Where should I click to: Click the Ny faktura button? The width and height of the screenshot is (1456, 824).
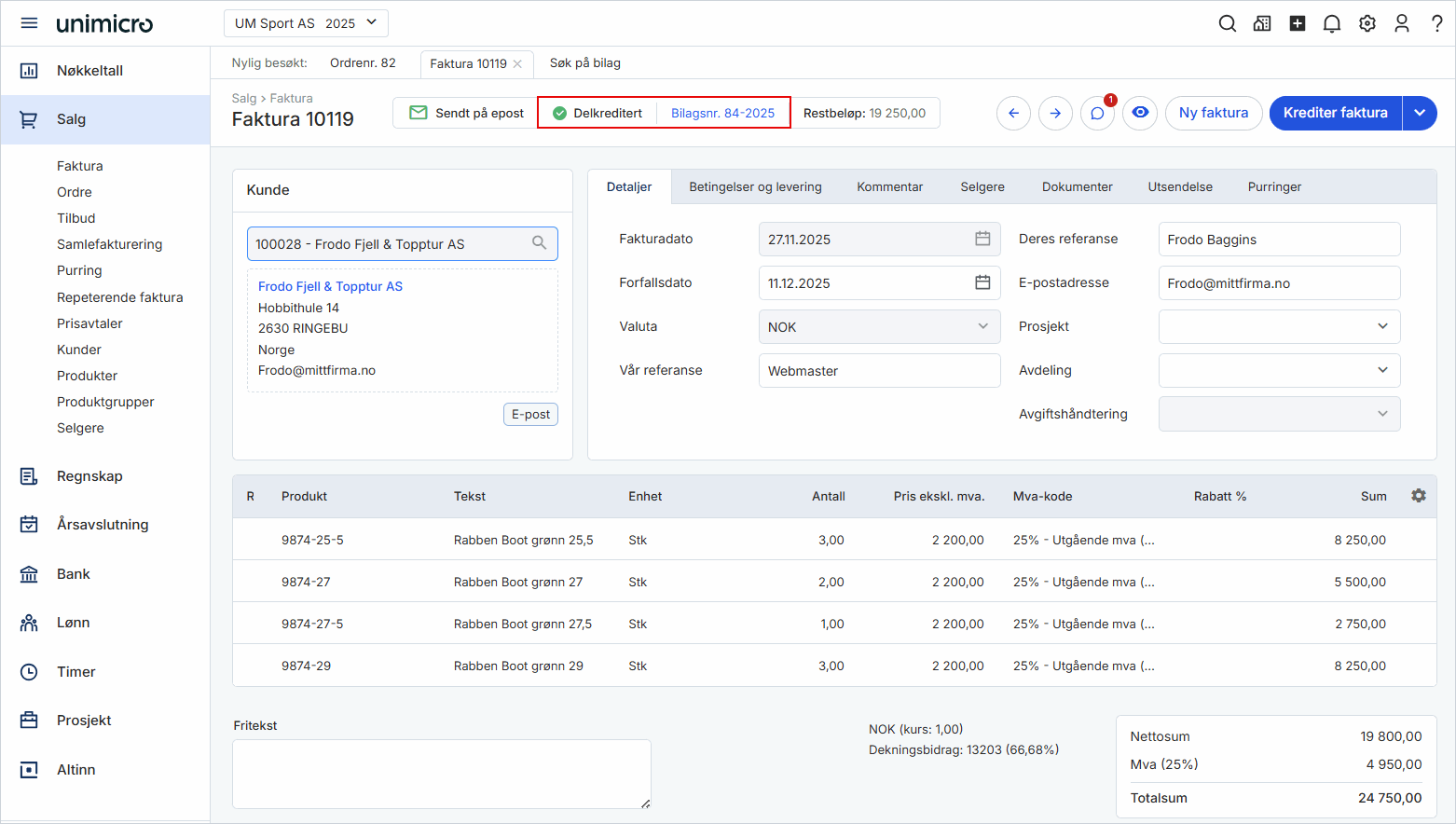pyautogui.click(x=1213, y=113)
